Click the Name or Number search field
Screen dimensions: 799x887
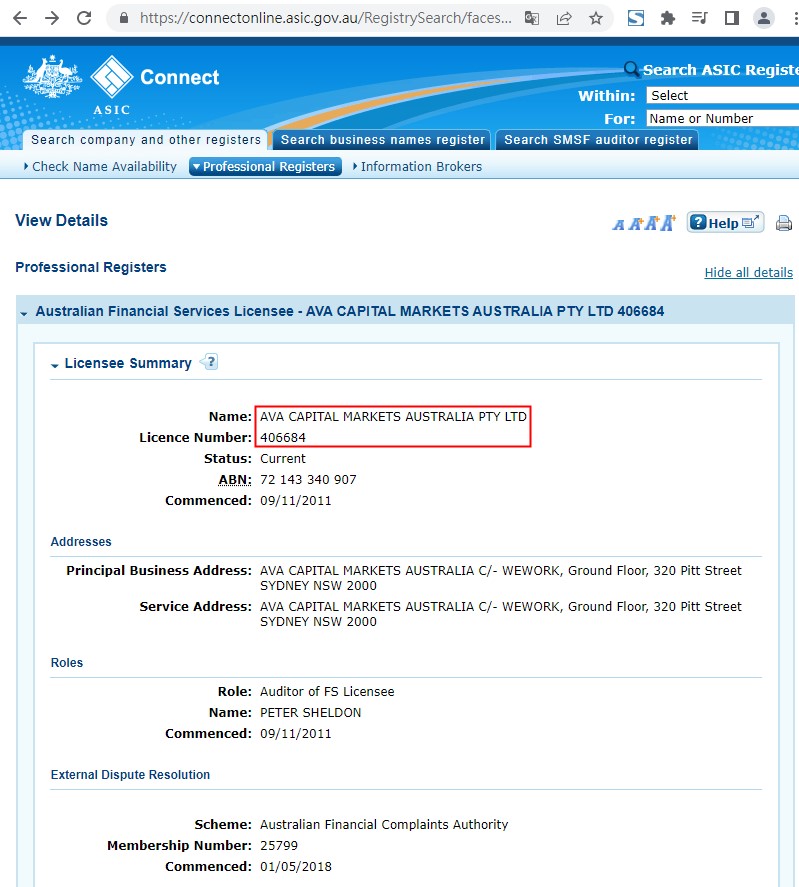(x=723, y=118)
